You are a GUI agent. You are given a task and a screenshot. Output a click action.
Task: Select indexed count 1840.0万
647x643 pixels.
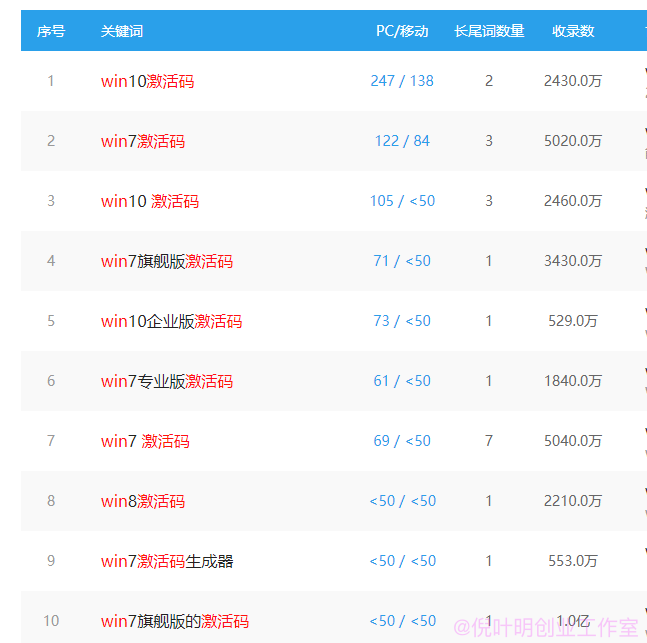(573, 381)
